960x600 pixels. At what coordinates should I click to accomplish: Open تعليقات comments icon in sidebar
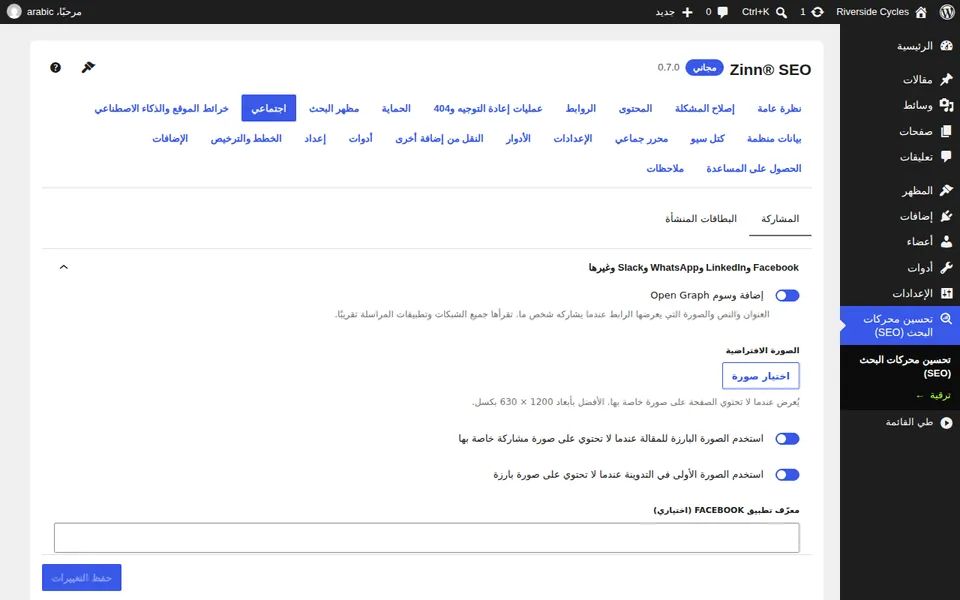(947, 157)
